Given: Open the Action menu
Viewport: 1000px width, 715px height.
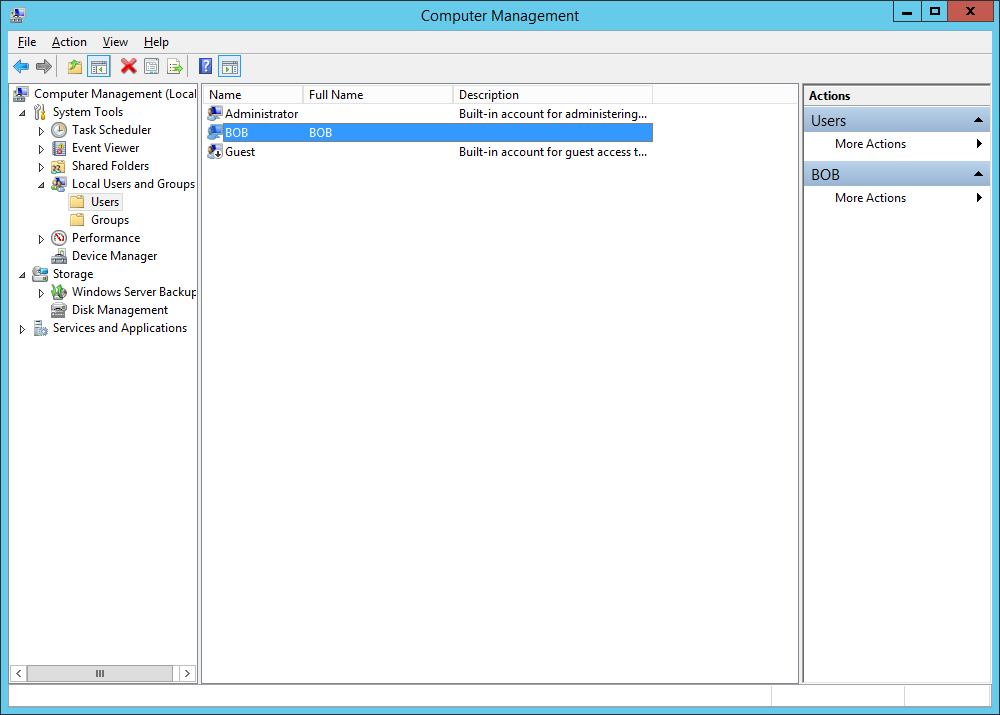Looking at the screenshot, I should 69,42.
